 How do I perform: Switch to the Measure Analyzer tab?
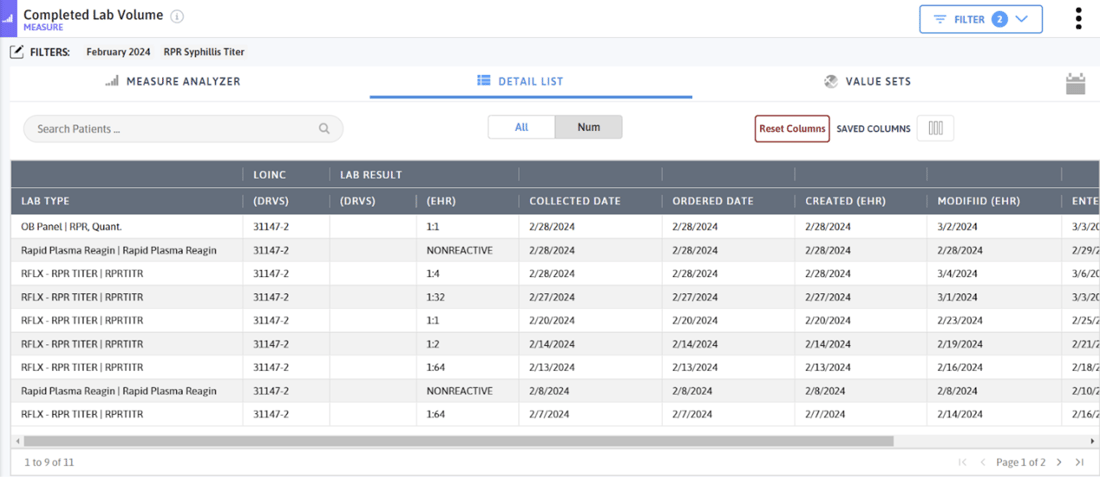[x=173, y=81]
